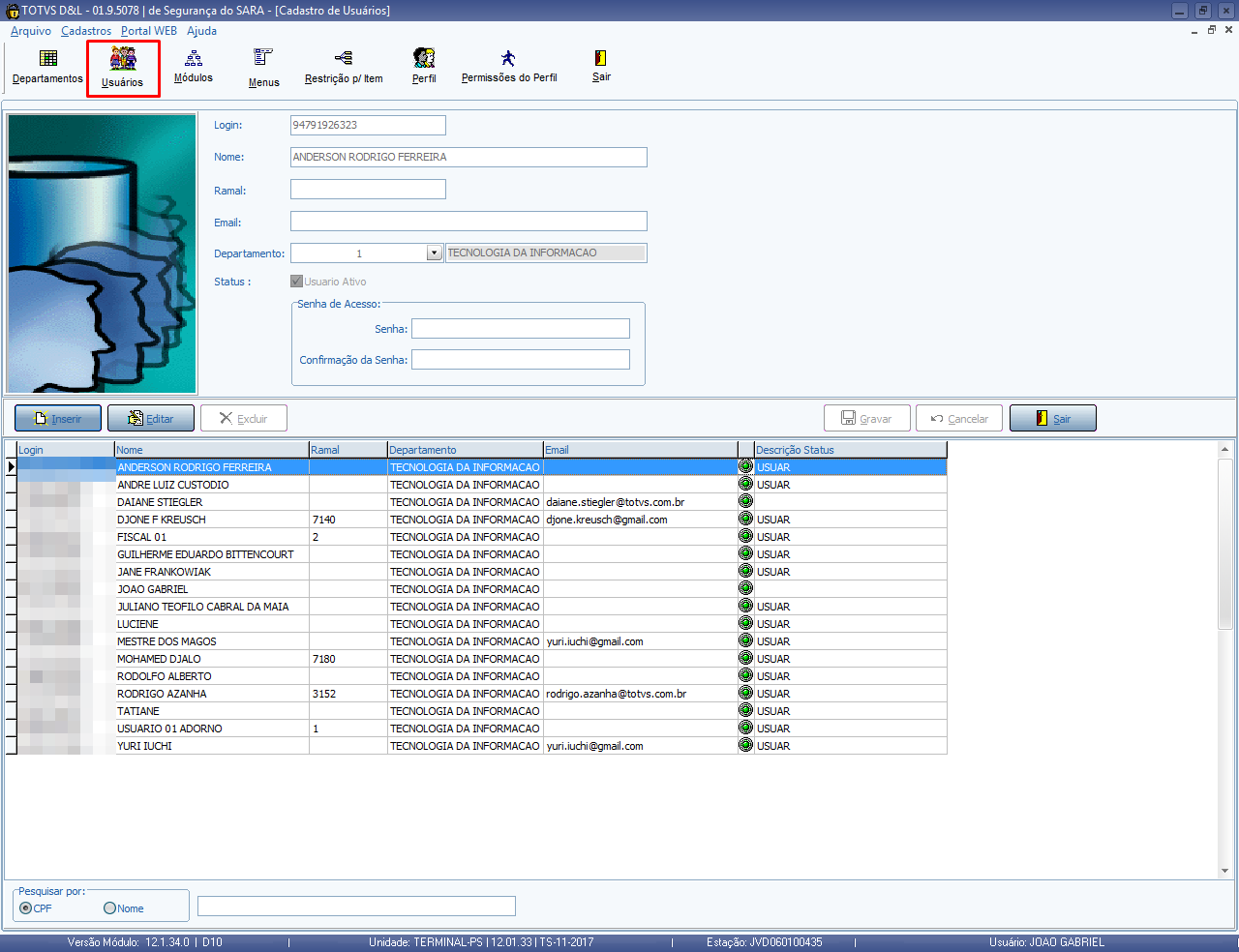Click status icon in MOHAMED DJALO row
Screen dimensions: 1239x952
(745, 658)
